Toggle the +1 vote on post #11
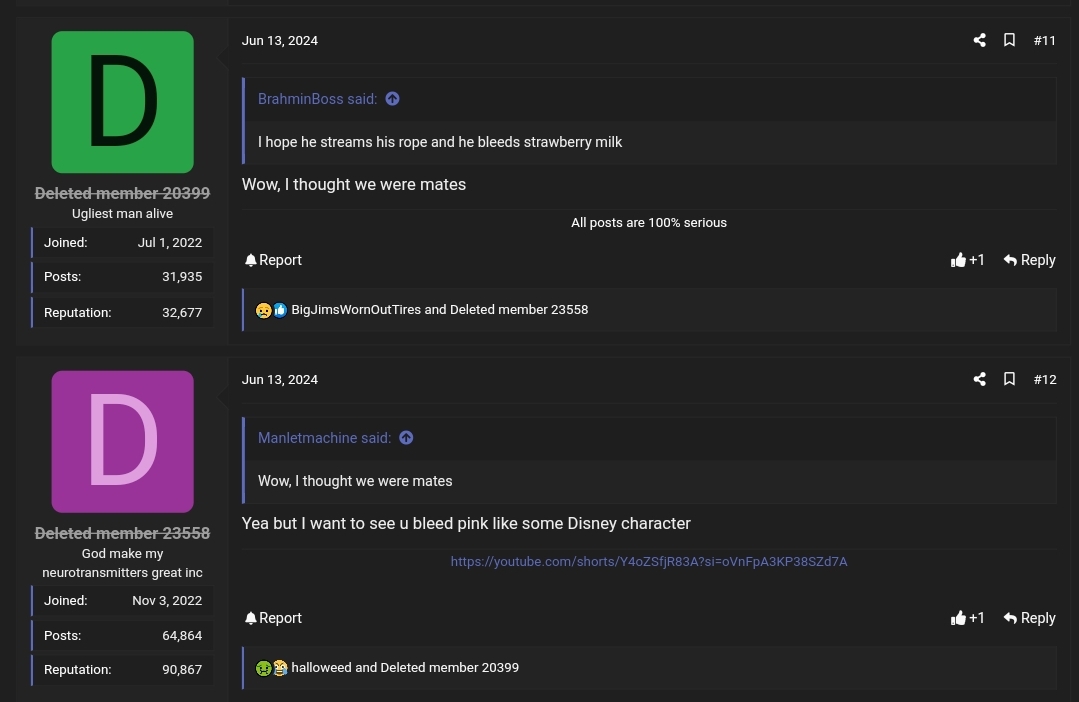Screen dimensions: 1079x702 [x=967, y=260]
